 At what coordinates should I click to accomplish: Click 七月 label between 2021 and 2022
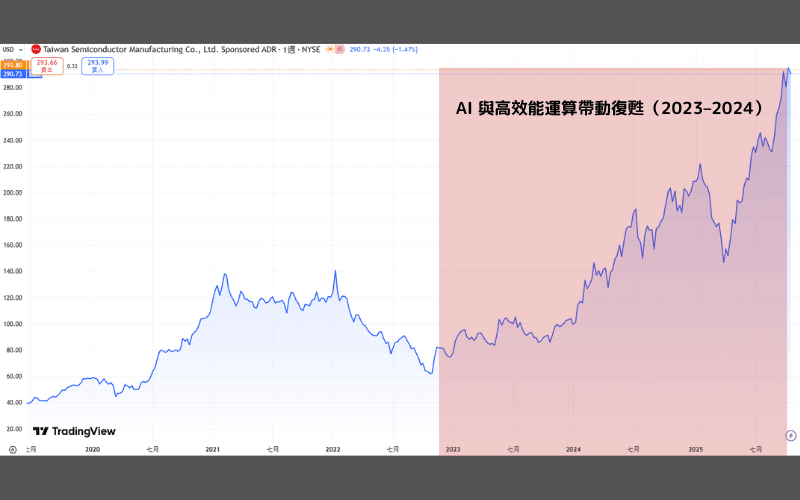point(273,449)
